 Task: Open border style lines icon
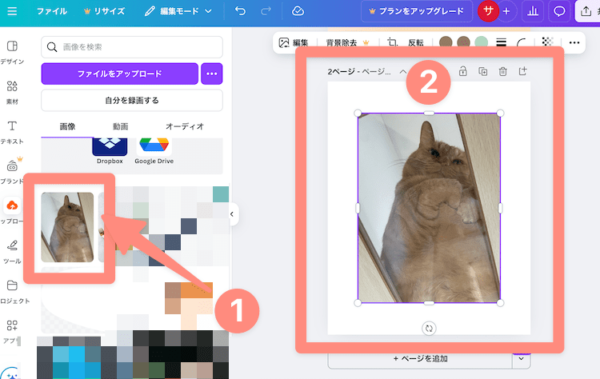click(501, 42)
